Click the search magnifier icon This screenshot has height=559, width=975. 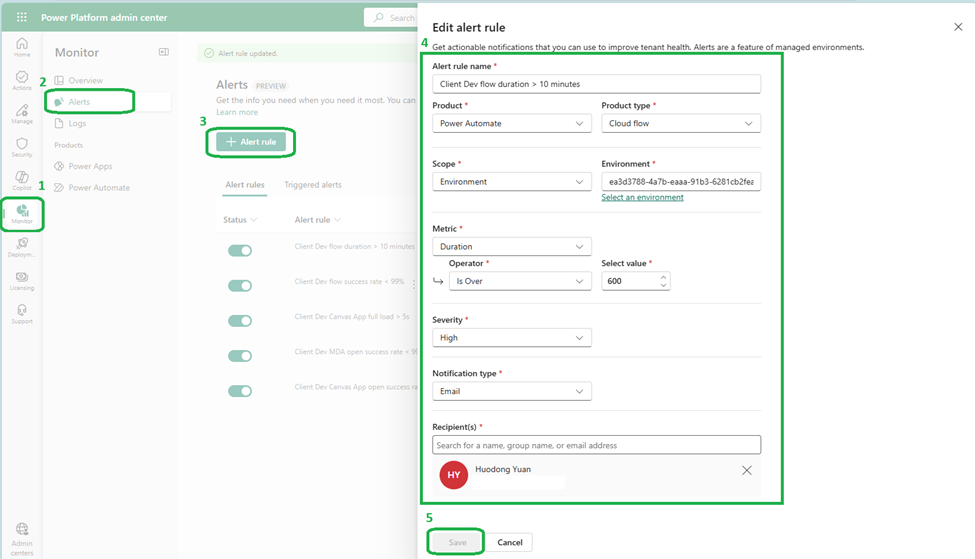[x=378, y=17]
